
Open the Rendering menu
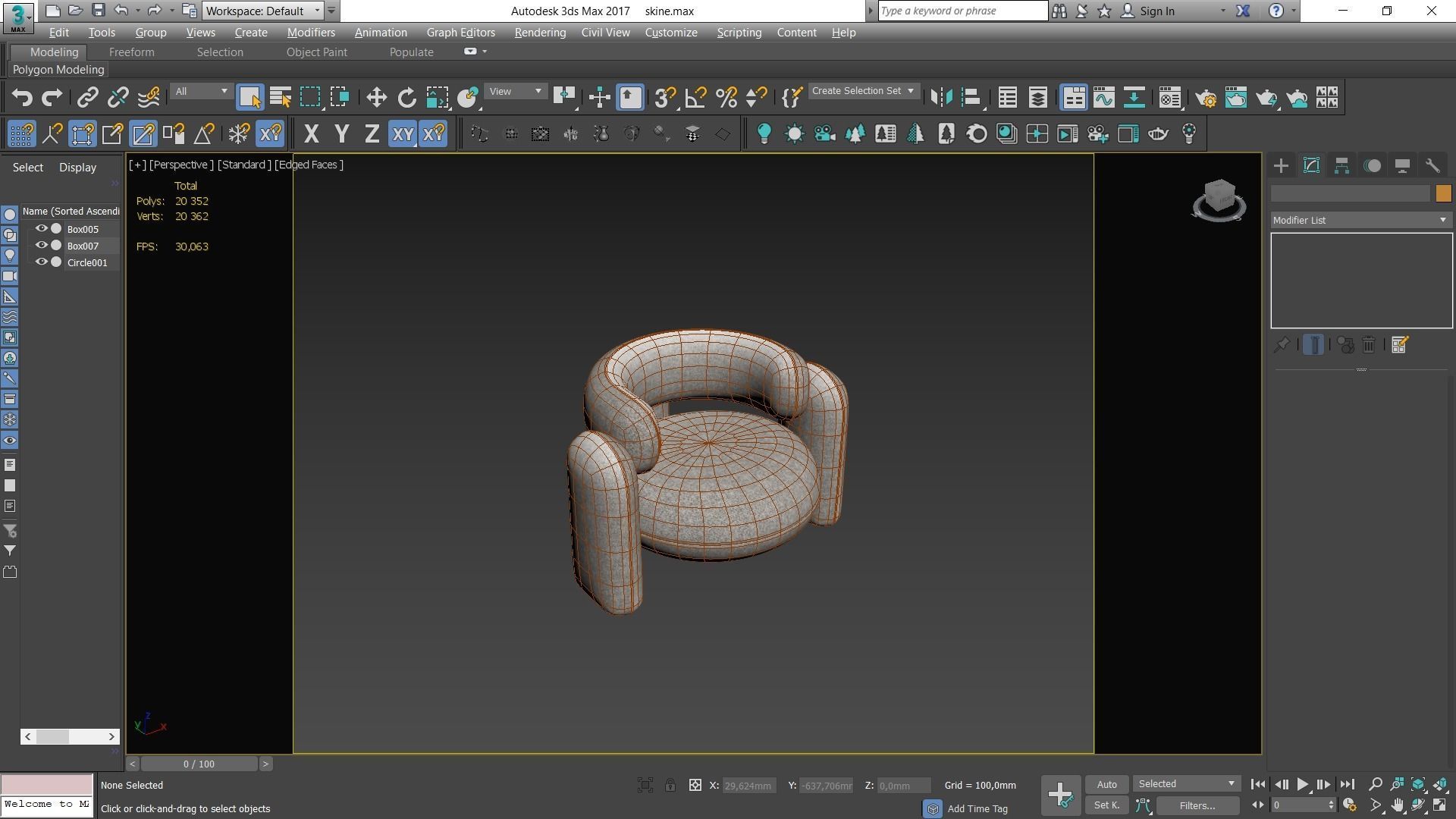pos(540,33)
